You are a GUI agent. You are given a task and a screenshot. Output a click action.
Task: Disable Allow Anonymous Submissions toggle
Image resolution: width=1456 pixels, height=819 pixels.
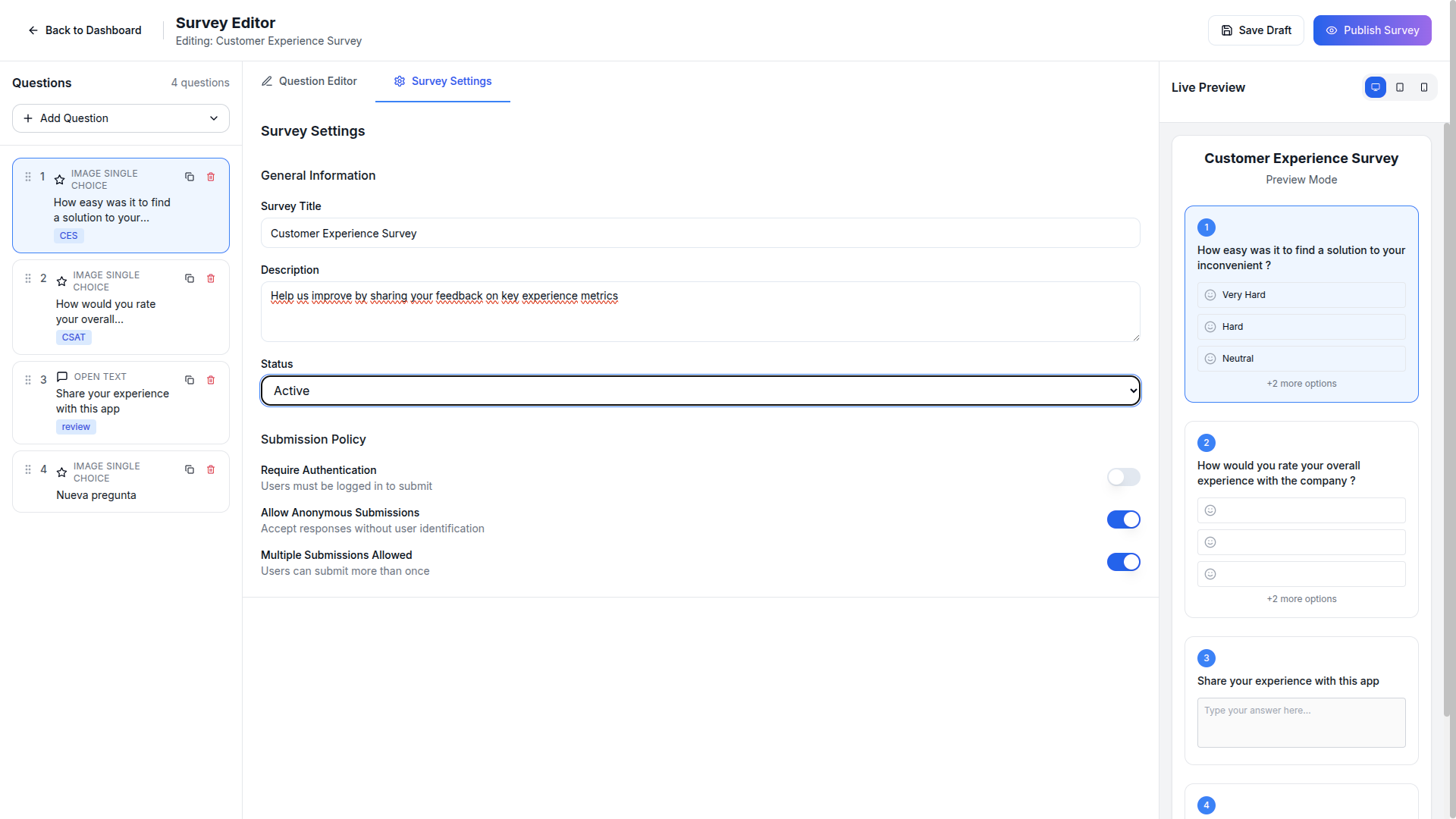point(1123,519)
